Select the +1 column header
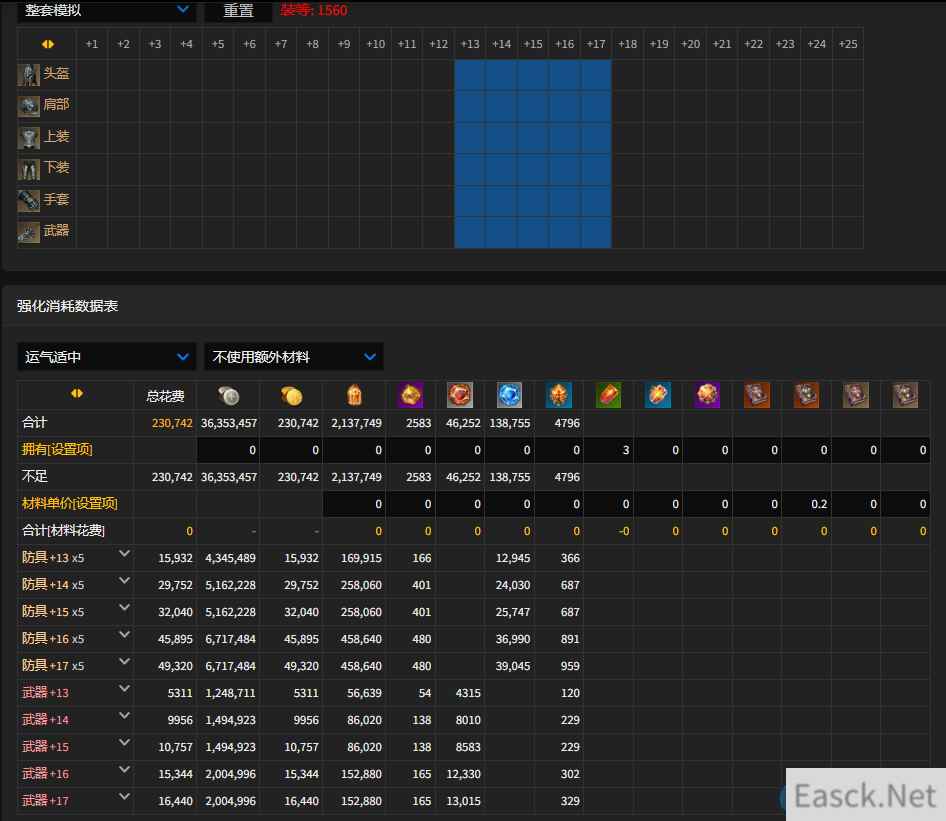946x821 pixels. coord(92,44)
